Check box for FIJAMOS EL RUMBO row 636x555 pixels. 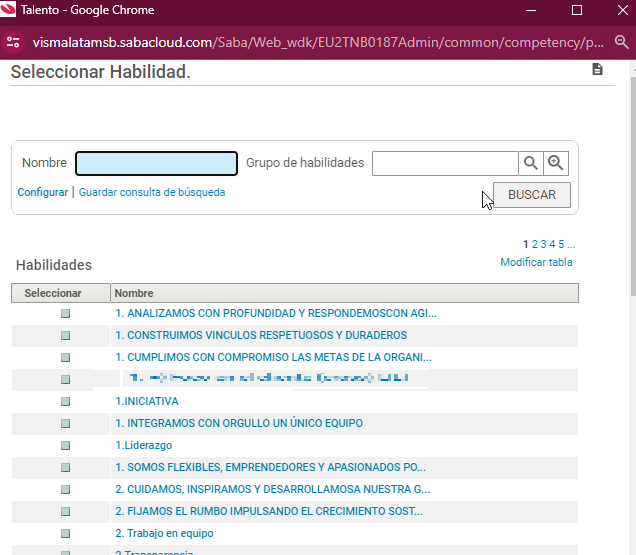pos(65,511)
